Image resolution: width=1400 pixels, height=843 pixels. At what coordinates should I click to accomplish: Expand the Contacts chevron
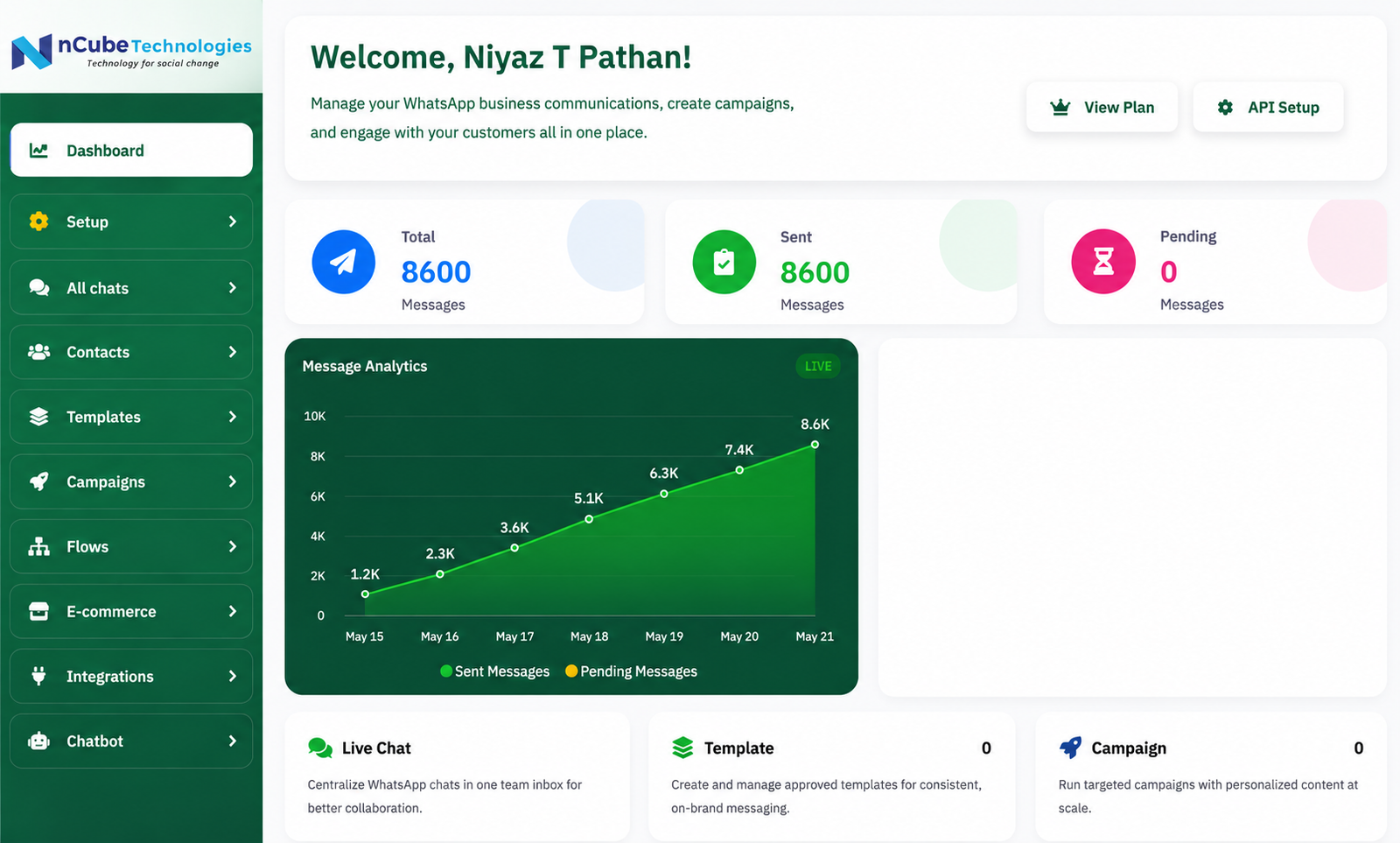coord(232,352)
